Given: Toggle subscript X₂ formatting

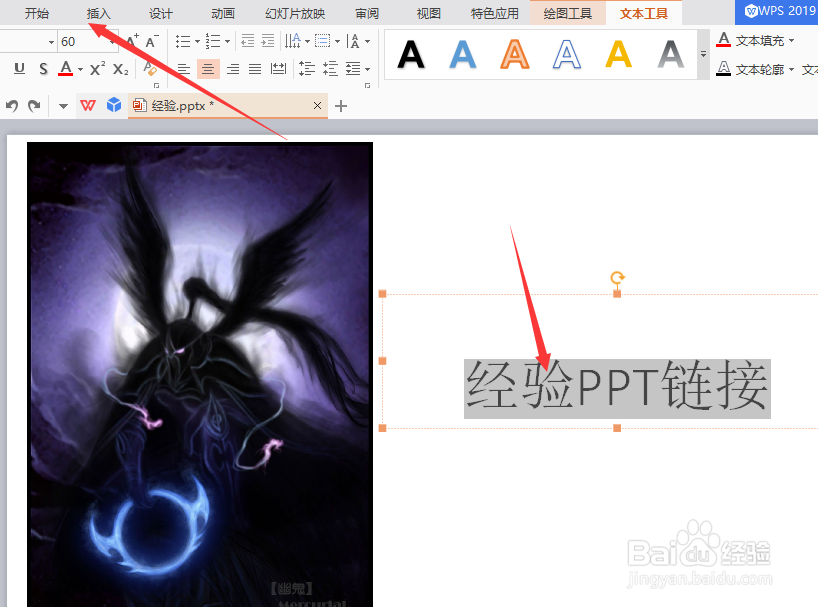Looking at the screenshot, I should (121, 68).
